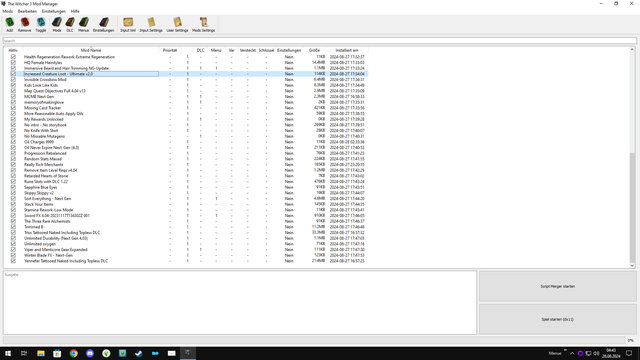Select the Immersive Beard and Hair Trimming row
Viewport: 640px width, 360px height.
tap(186, 68)
